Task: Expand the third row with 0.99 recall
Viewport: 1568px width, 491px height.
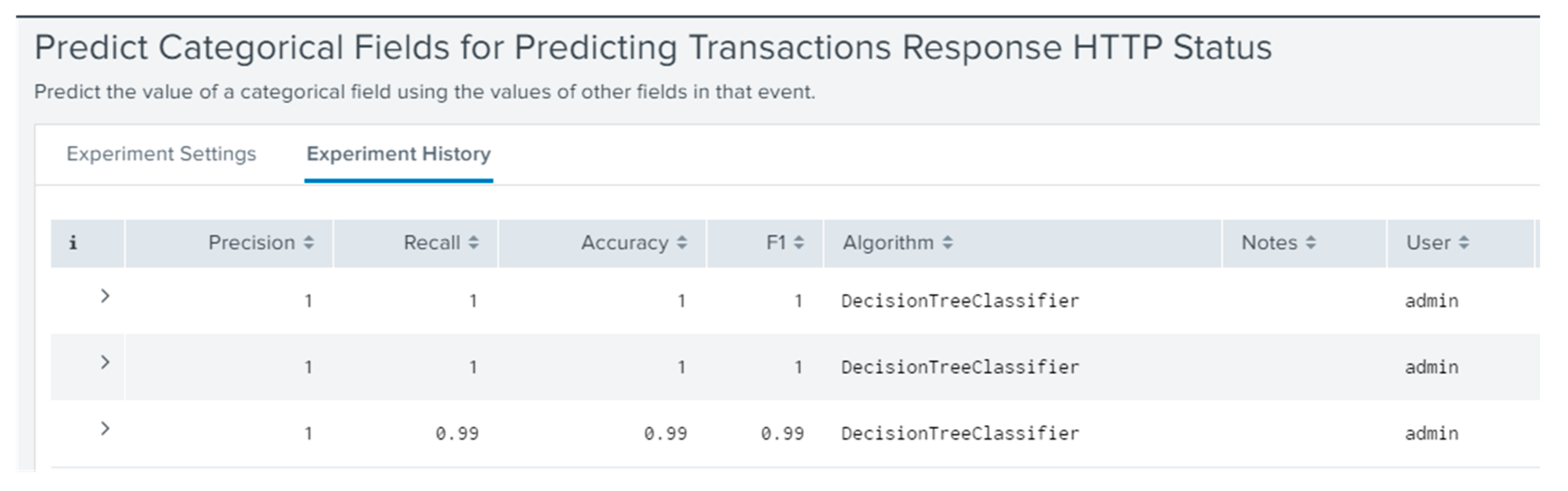Action: click(105, 429)
